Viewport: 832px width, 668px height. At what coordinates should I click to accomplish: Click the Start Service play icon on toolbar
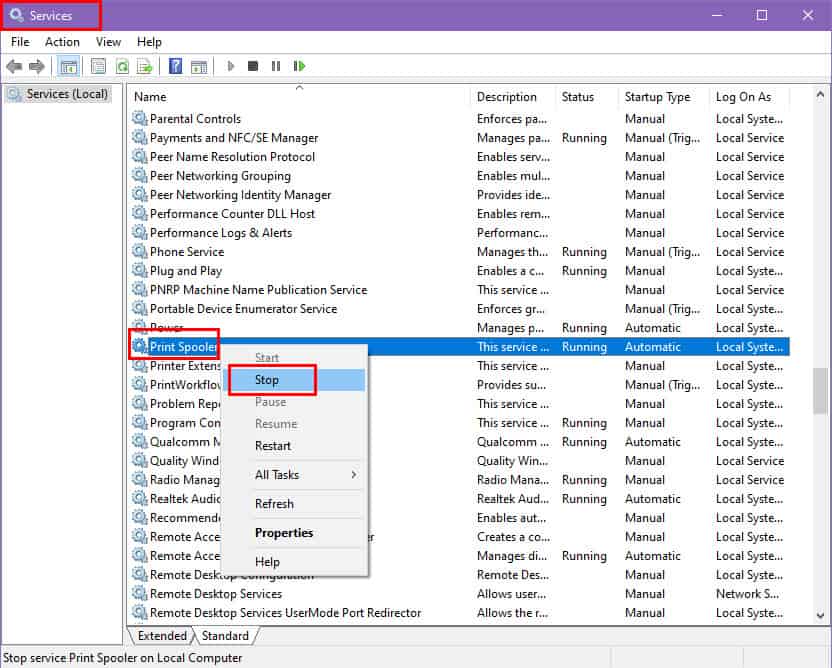coord(231,66)
